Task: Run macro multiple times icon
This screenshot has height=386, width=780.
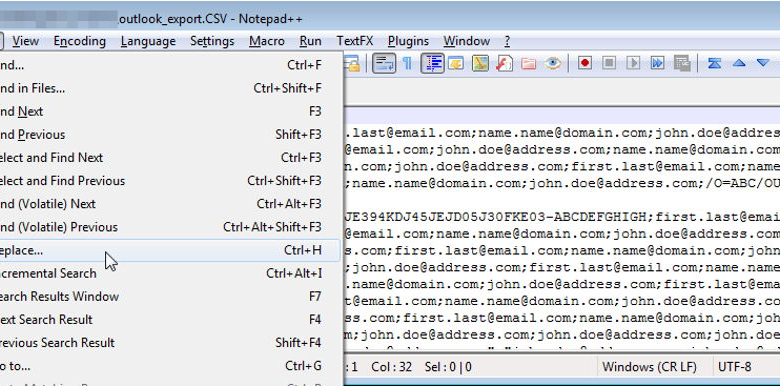Action: [658, 63]
